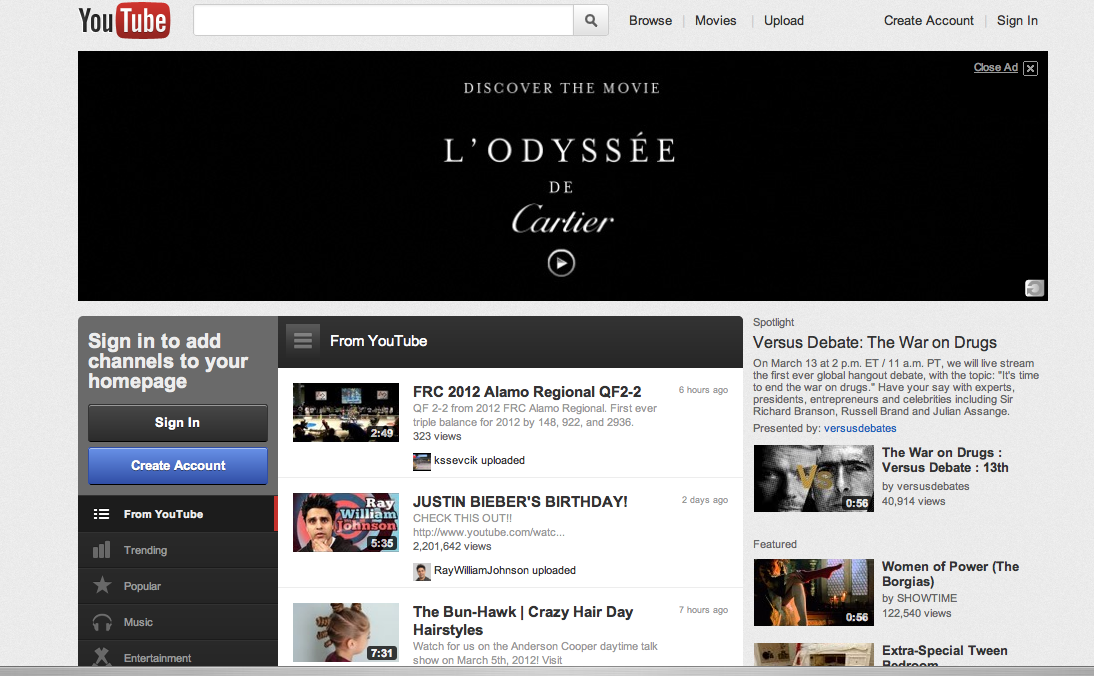Open Popular via its star icon
The height and width of the screenshot is (676, 1094).
coord(101,586)
